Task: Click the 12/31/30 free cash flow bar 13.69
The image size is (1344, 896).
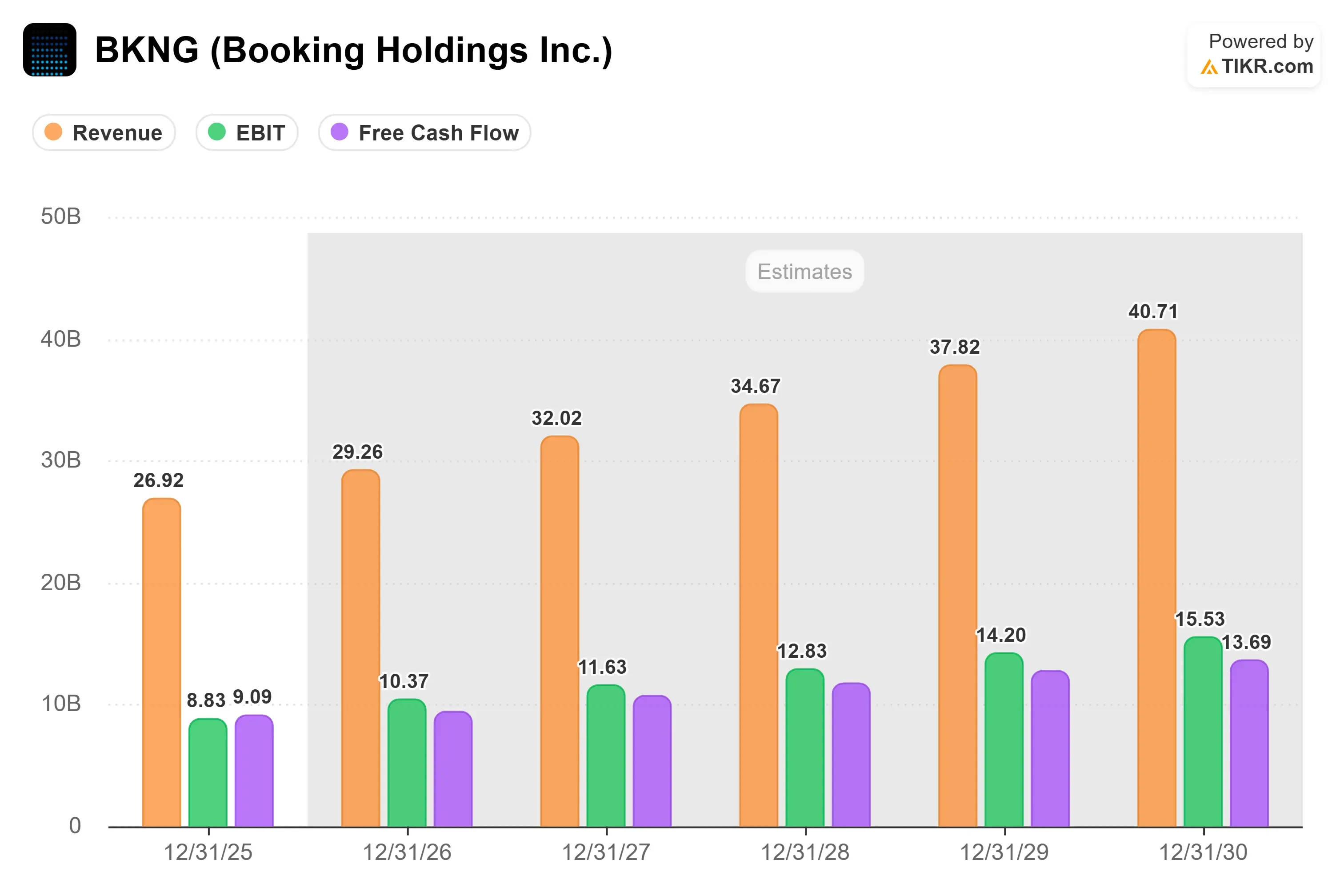Action: pos(1249,744)
